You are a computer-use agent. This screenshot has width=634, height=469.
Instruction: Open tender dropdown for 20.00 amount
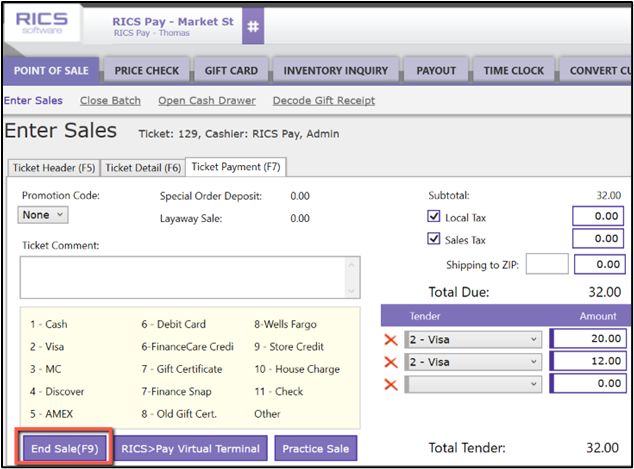[473, 339]
